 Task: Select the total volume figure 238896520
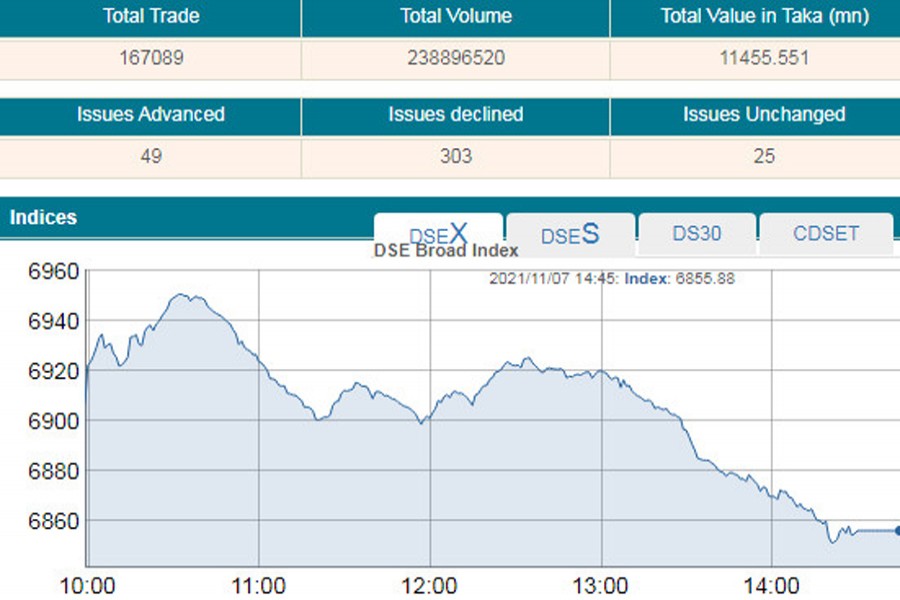click(455, 58)
